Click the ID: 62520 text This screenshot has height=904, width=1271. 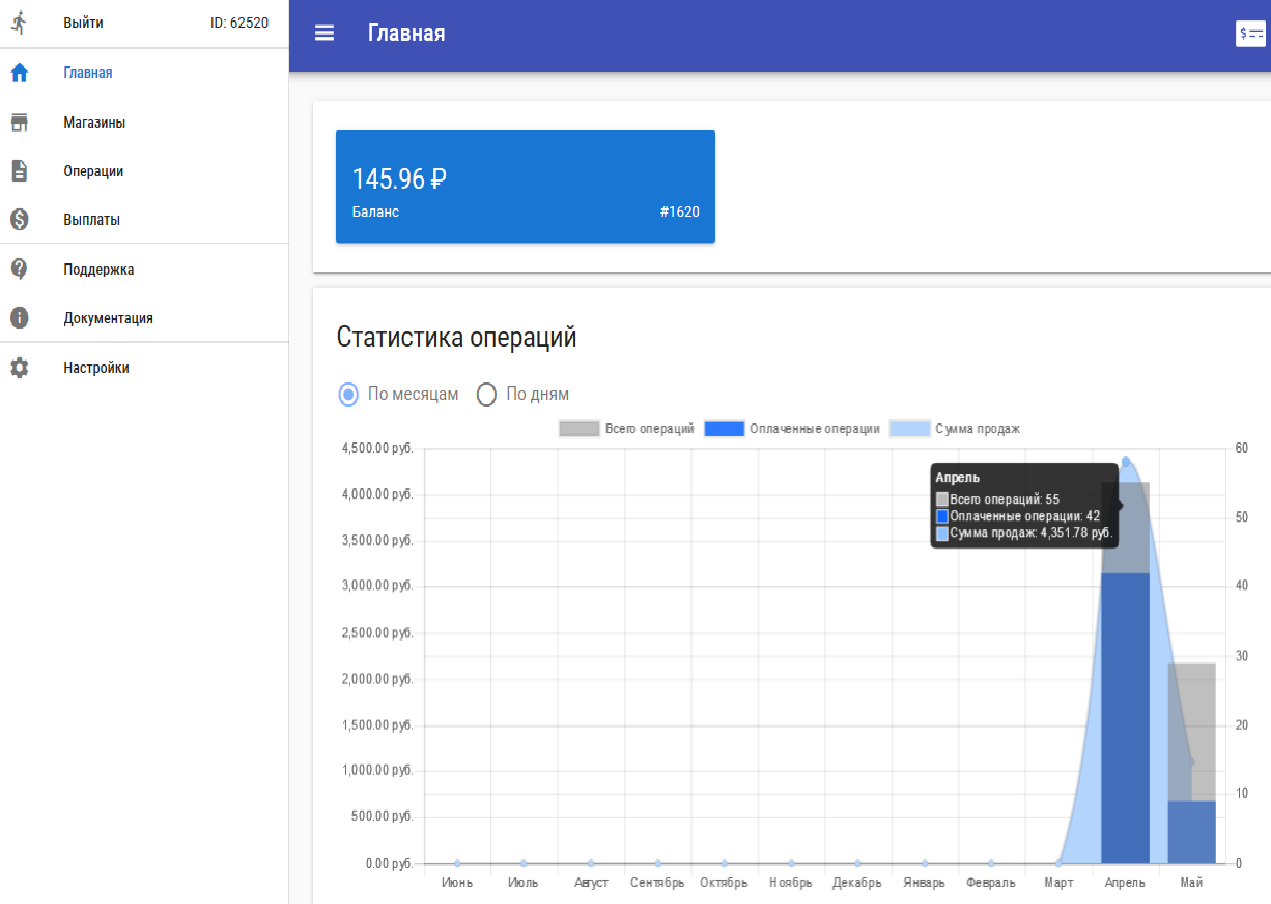coord(239,22)
